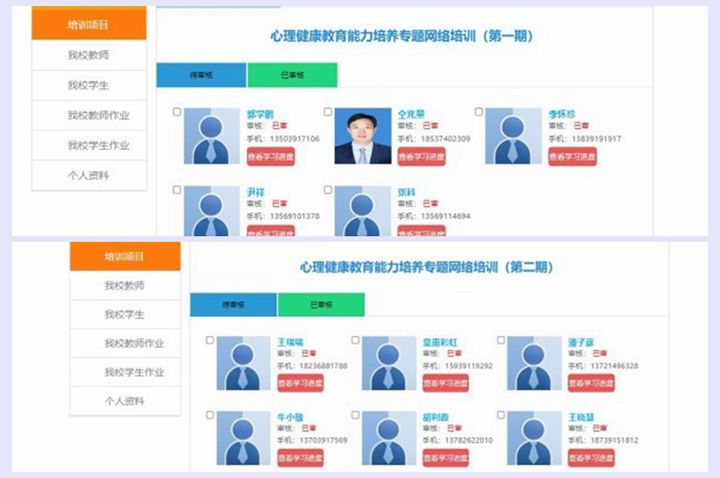Click 查看学习进度 button under phone 18537402309

pyautogui.click(x=421, y=156)
